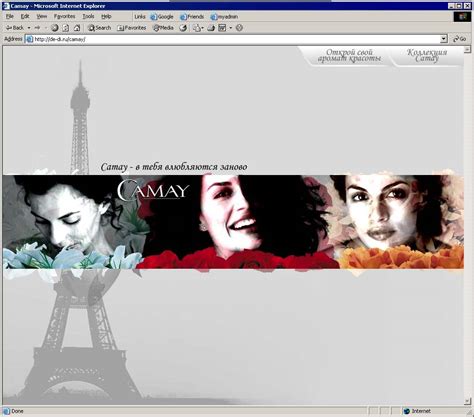Image resolution: width=474 pixels, height=417 pixels.
Task: Open the Google link in Links bar
Action: pos(162,17)
